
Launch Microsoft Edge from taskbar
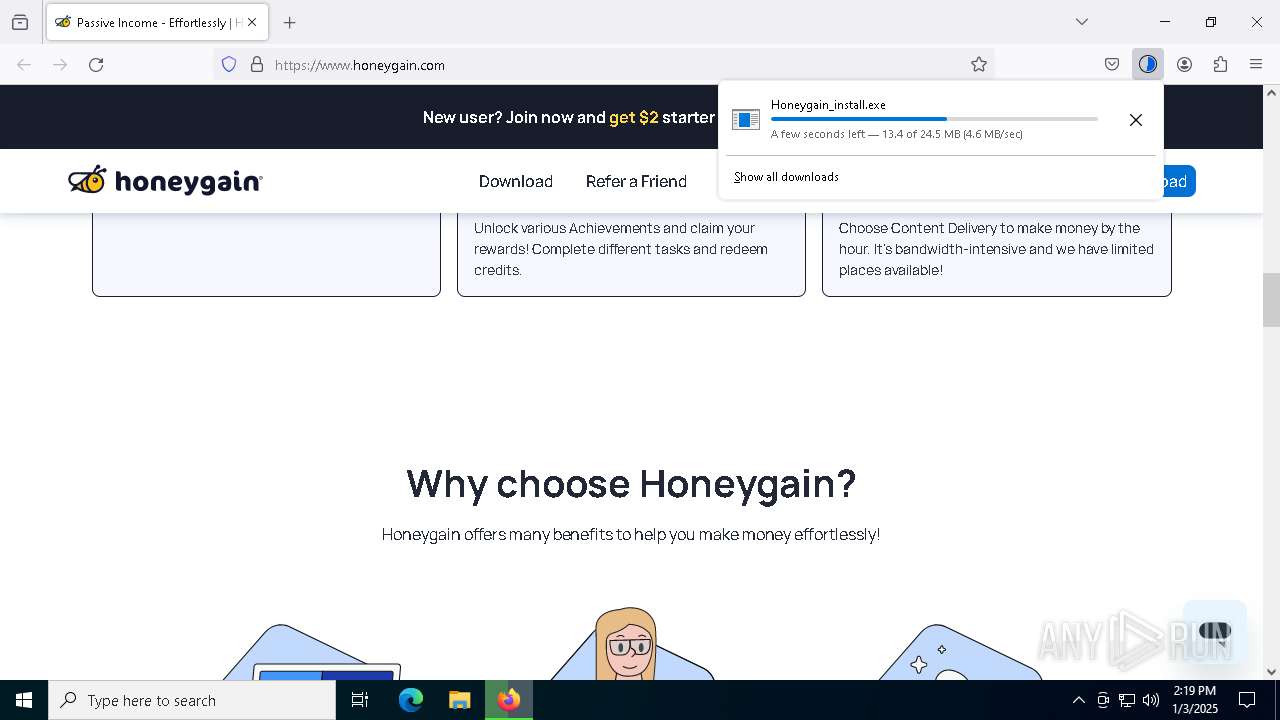pyautogui.click(x=411, y=700)
